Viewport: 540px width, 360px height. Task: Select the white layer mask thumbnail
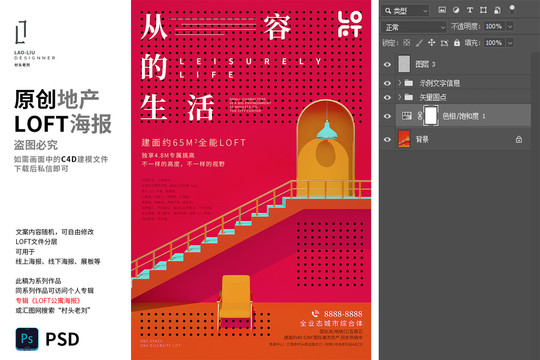(x=430, y=116)
